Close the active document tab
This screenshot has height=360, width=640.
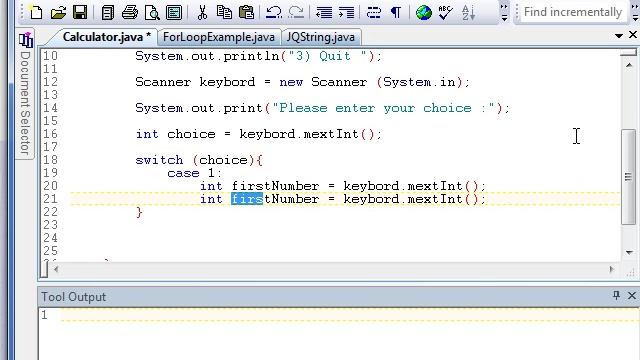click(x=633, y=35)
